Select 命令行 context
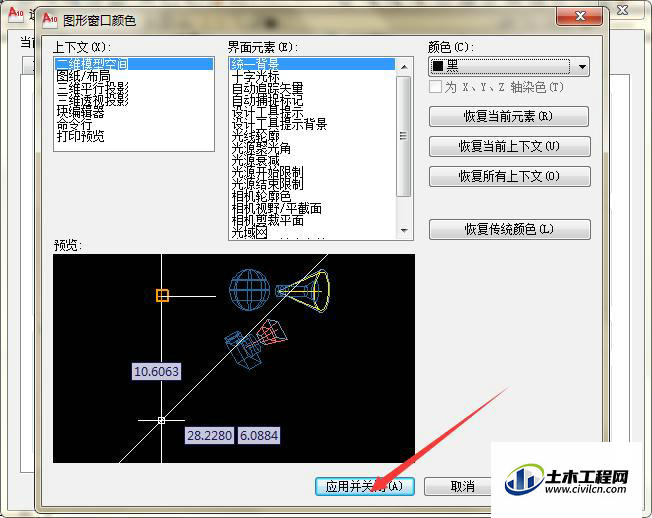 (x=74, y=124)
